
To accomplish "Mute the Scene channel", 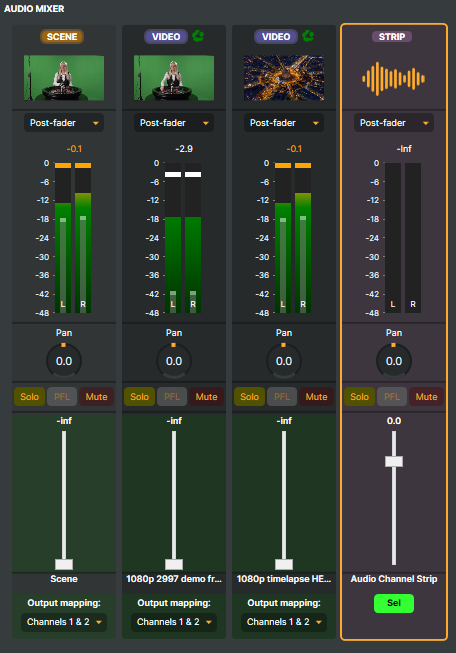I will click(96, 396).
